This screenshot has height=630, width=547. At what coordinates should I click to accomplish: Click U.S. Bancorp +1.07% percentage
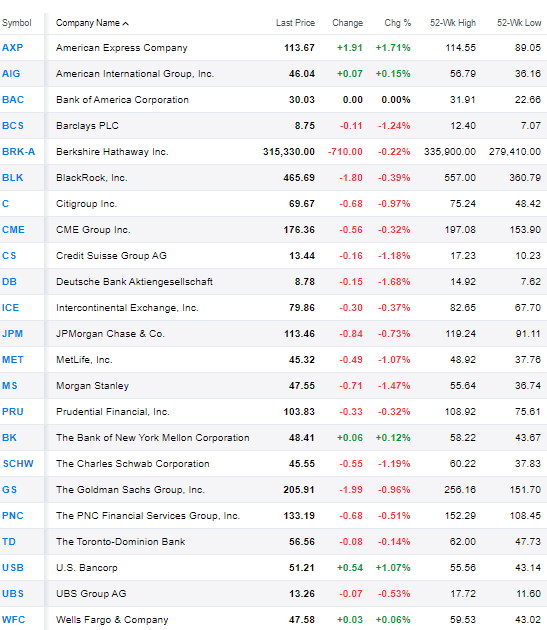click(x=393, y=568)
